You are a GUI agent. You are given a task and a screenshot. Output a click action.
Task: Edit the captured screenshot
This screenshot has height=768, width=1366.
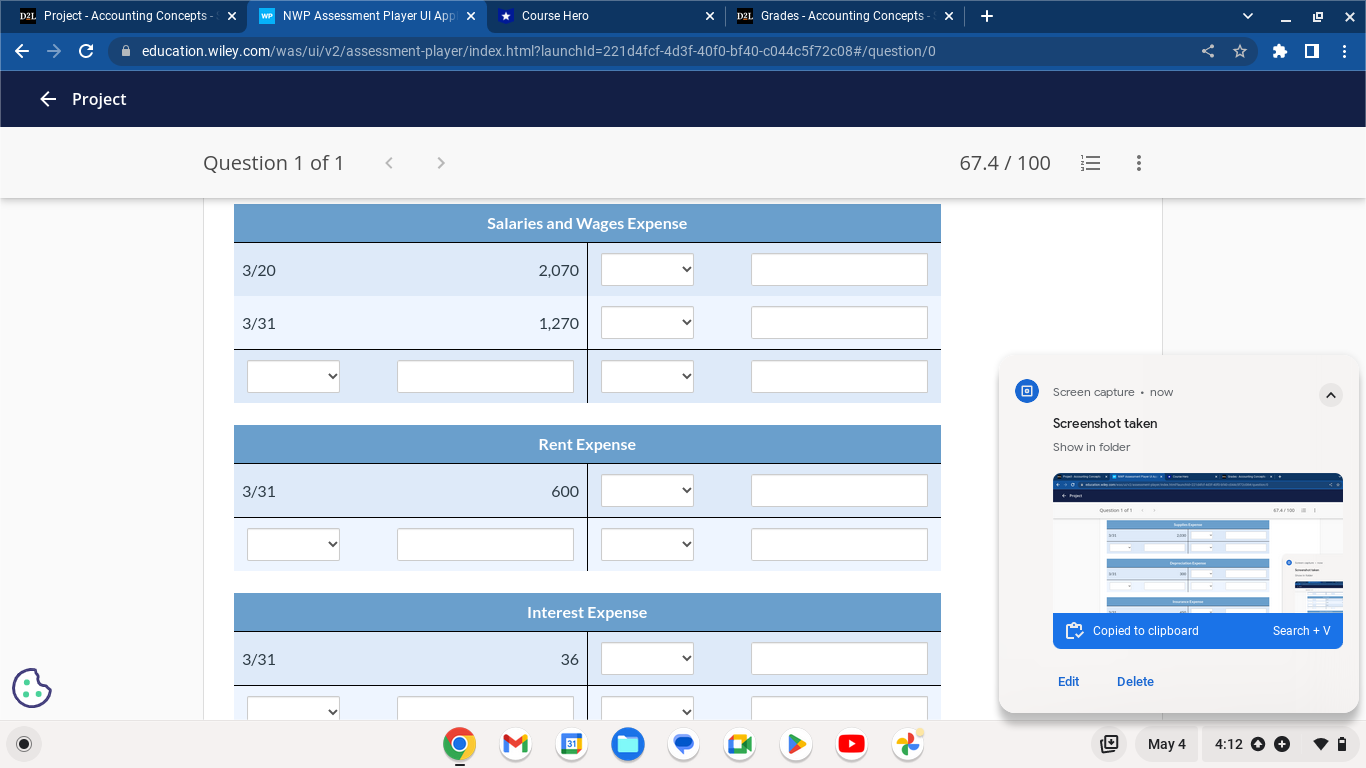(x=1068, y=681)
